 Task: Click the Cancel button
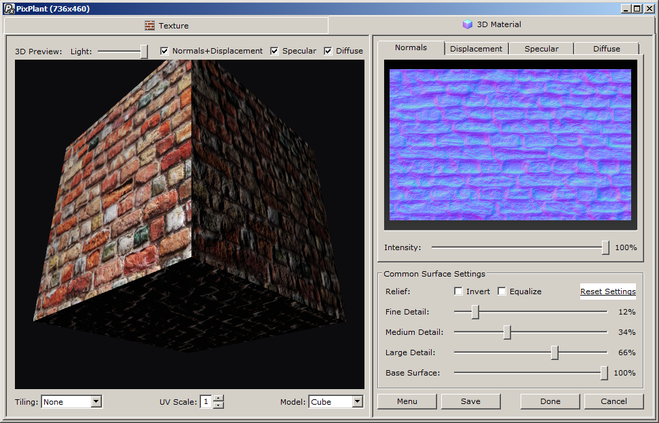pos(614,401)
